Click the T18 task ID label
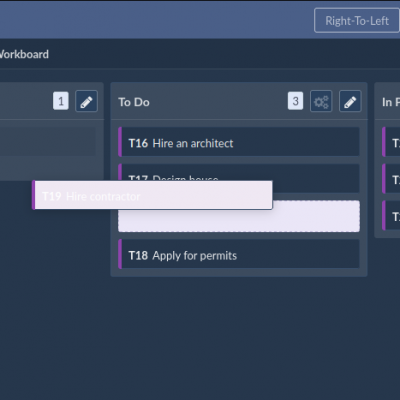The height and width of the screenshot is (400, 400). tap(138, 256)
